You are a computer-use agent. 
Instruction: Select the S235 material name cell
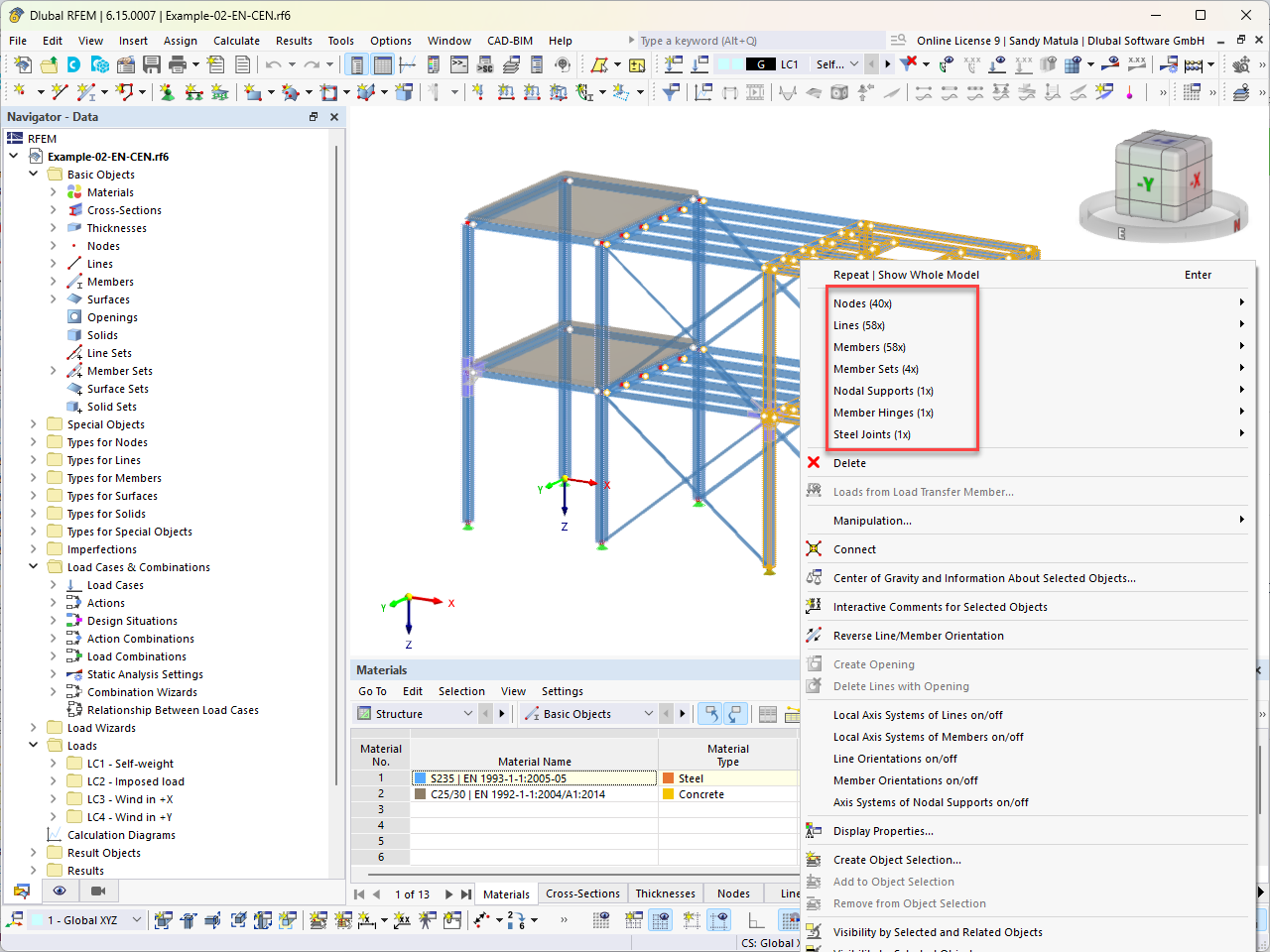[534, 778]
